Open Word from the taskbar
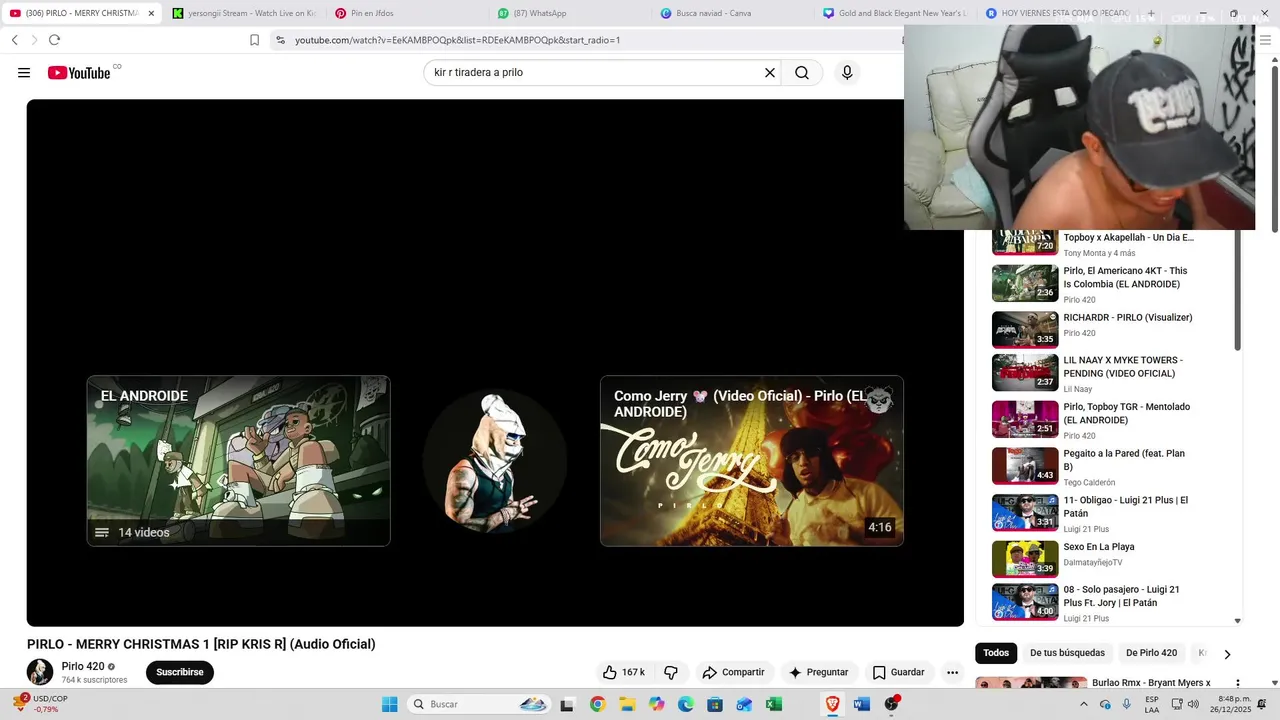1280x720 pixels. tap(862, 704)
